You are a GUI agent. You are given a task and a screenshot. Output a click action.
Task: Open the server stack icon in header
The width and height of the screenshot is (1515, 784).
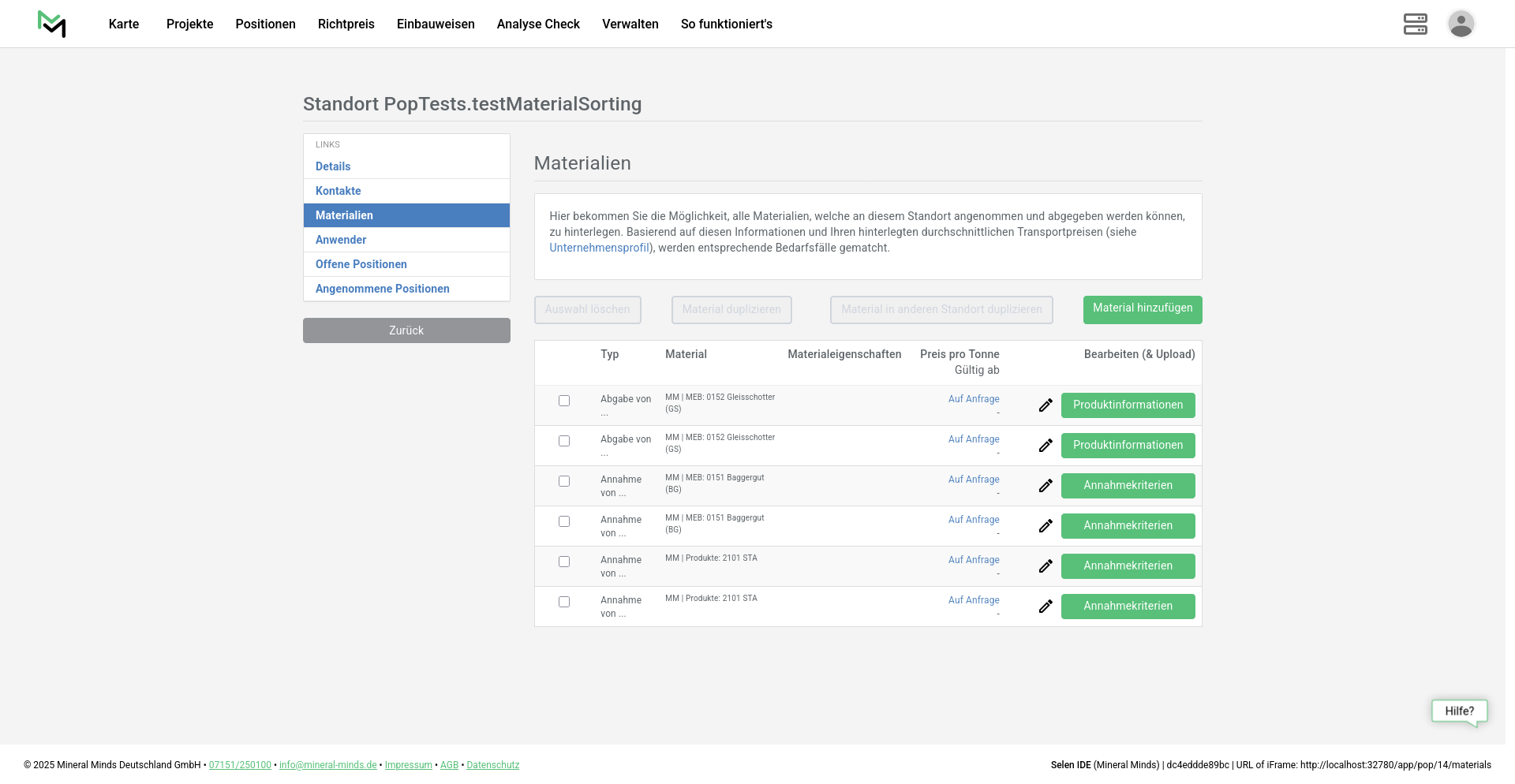[1415, 24]
